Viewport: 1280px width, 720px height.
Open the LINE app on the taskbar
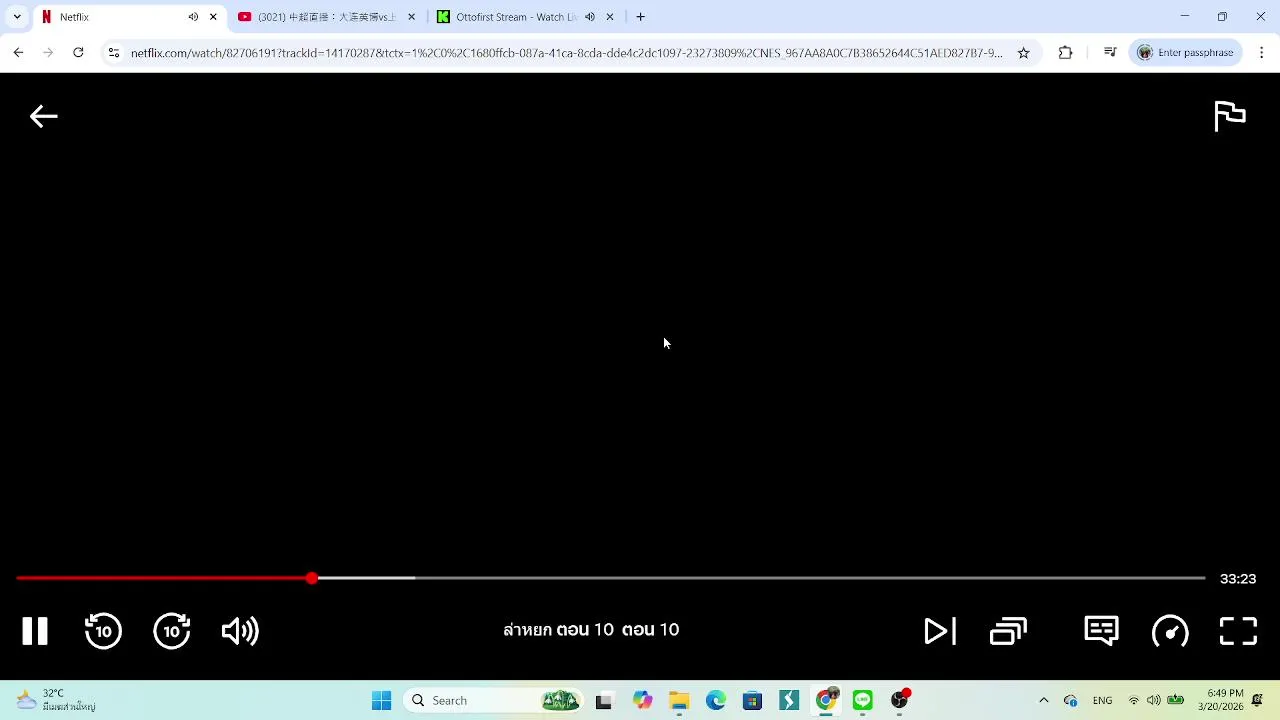pyautogui.click(x=863, y=701)
